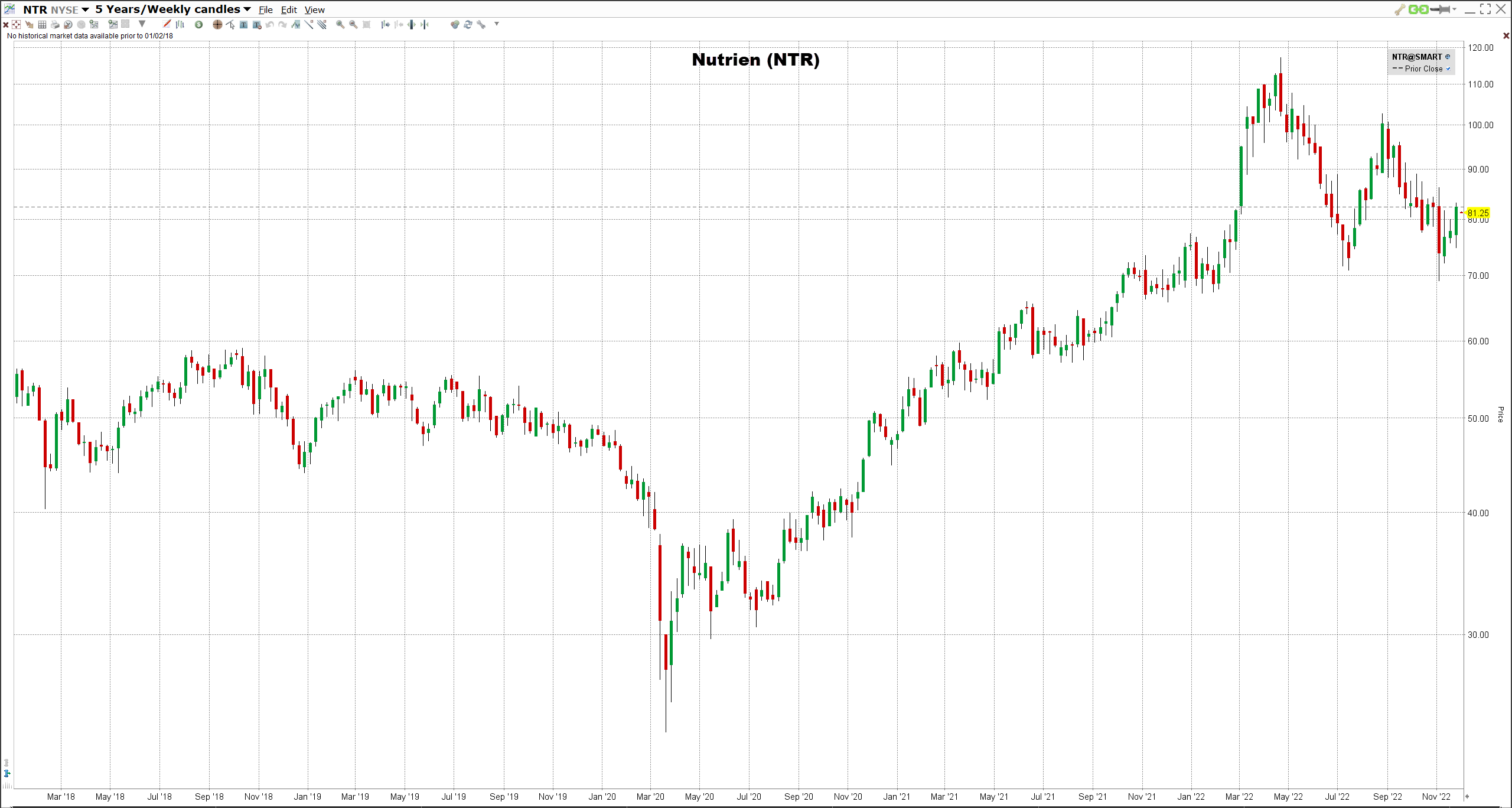This screenshot has width=1512, height=808.
Task: Click the Nutrien (NTR) chart title
Action: click(755, 60)
